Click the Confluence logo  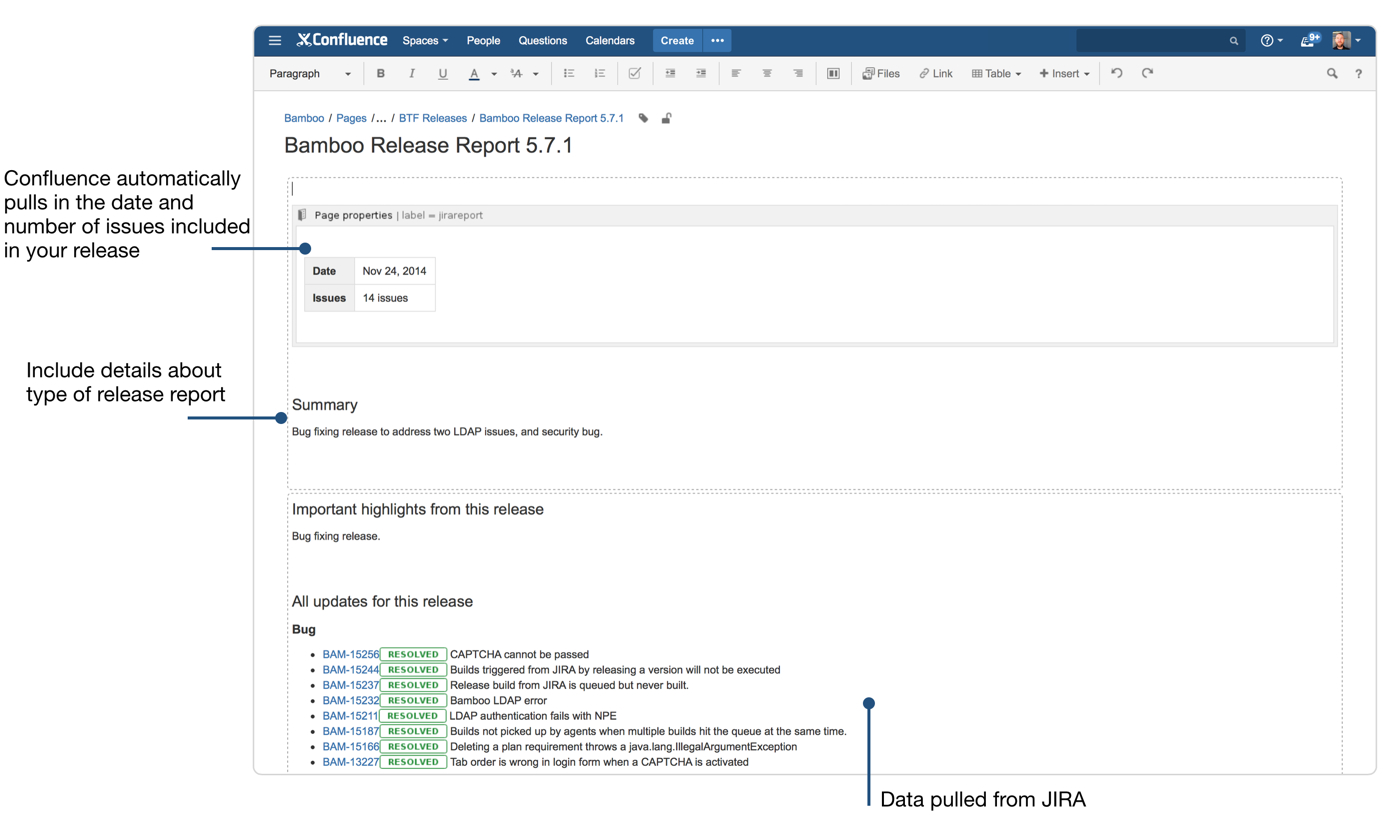342,41
